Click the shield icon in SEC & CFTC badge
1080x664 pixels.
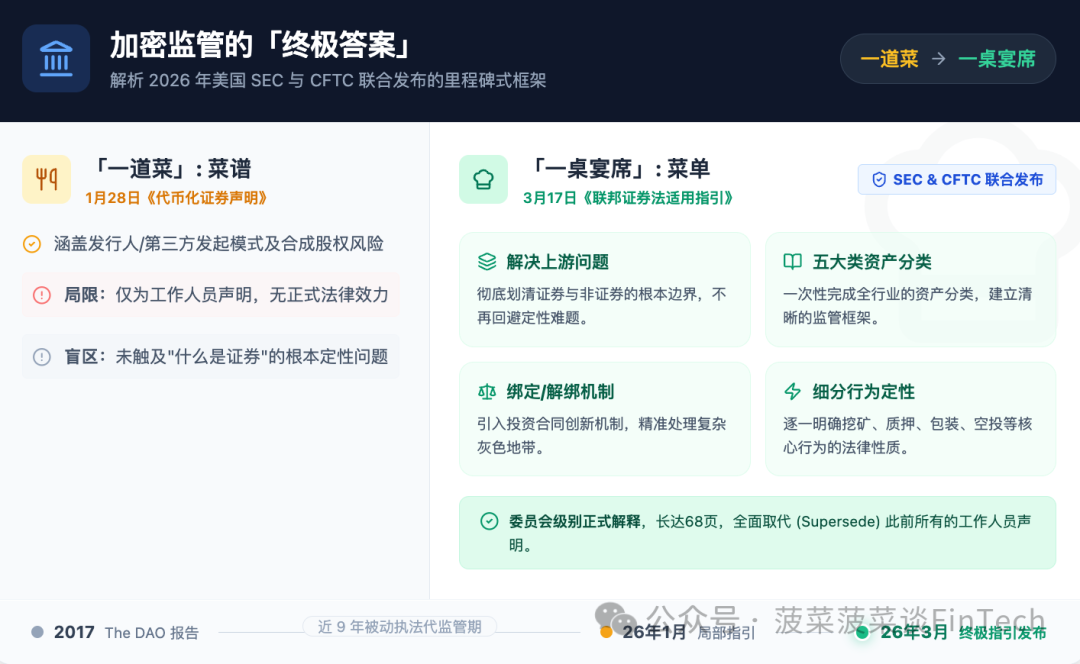pos(879,180)
